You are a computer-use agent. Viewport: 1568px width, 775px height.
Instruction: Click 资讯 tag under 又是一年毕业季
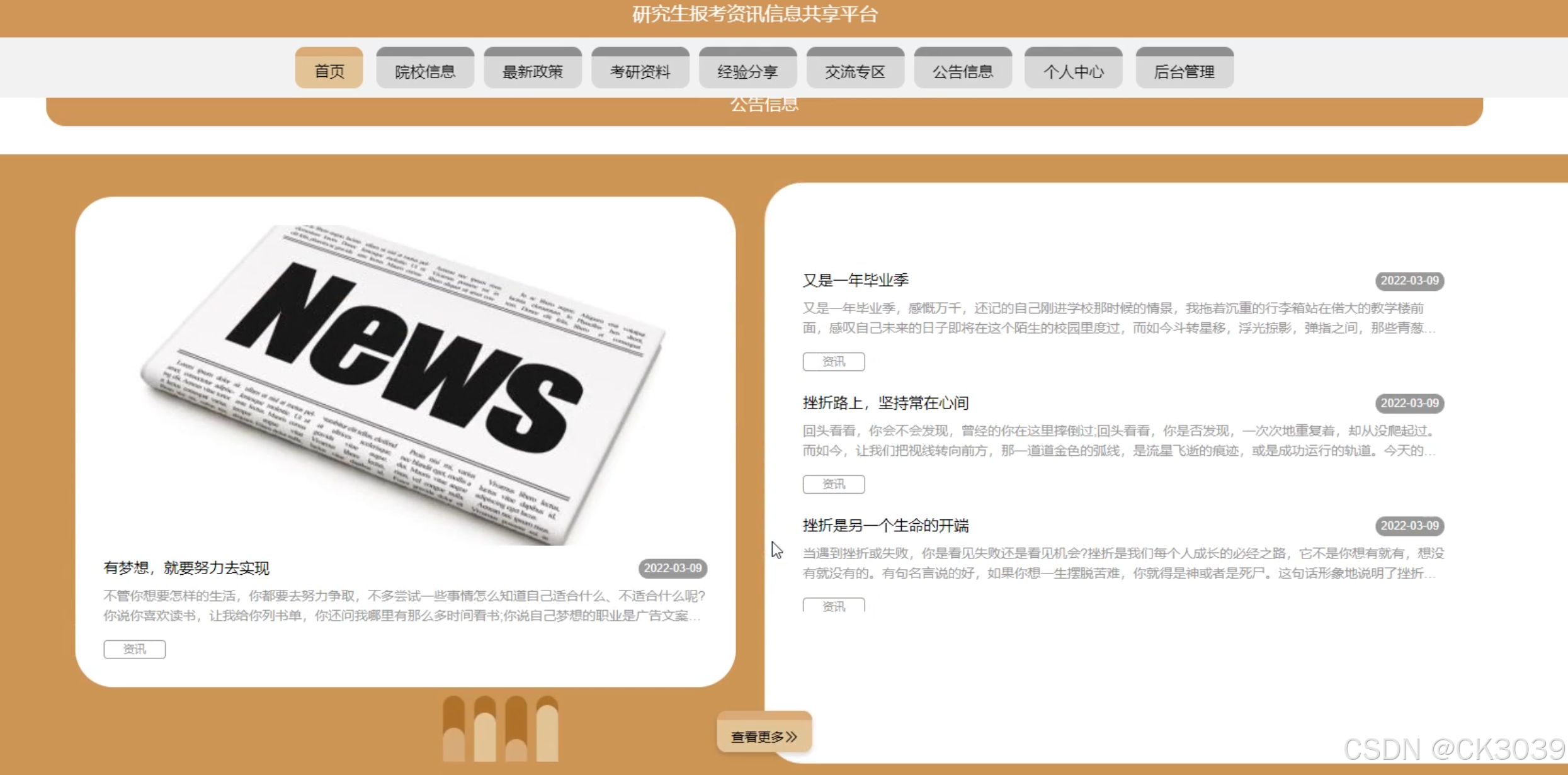pyautogui.click(x=833, y=361)
